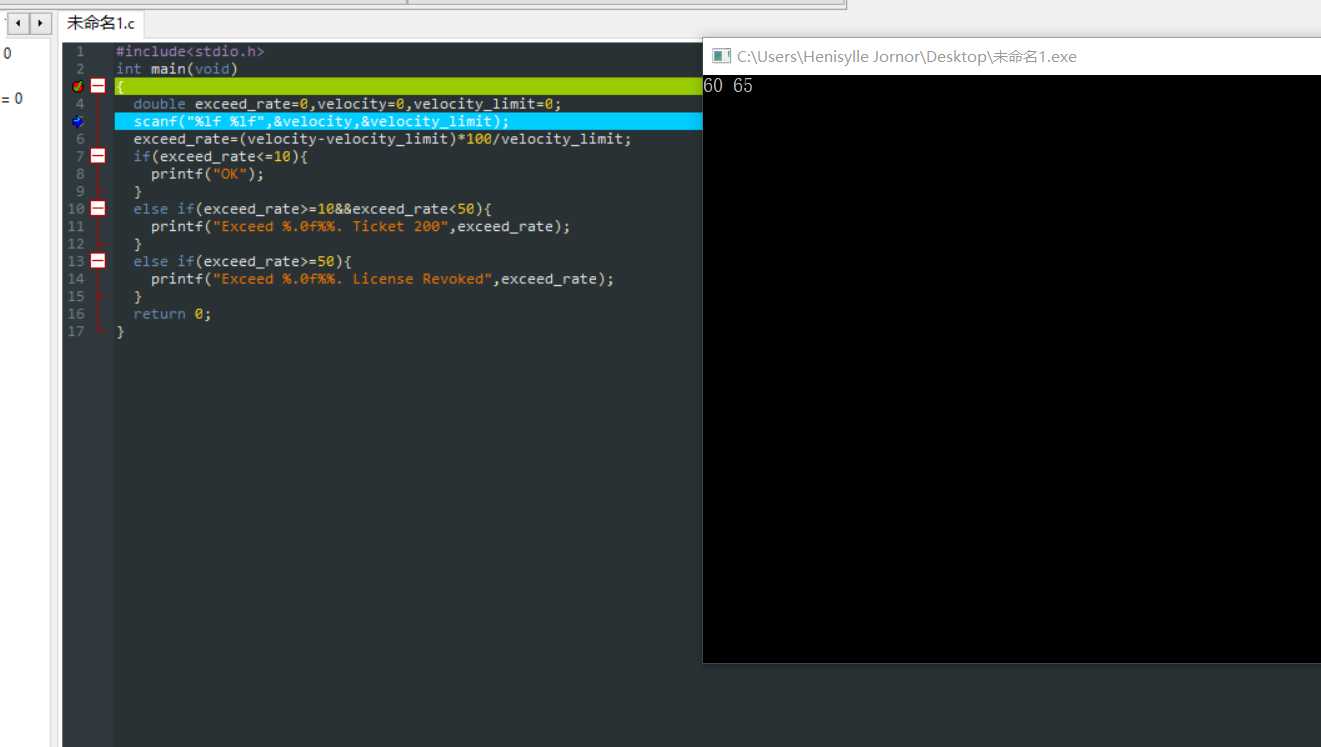The width and height of the screenshot is (1321, 747).
Task: Collapse the main function block fold marker
Action: [97, 86]
